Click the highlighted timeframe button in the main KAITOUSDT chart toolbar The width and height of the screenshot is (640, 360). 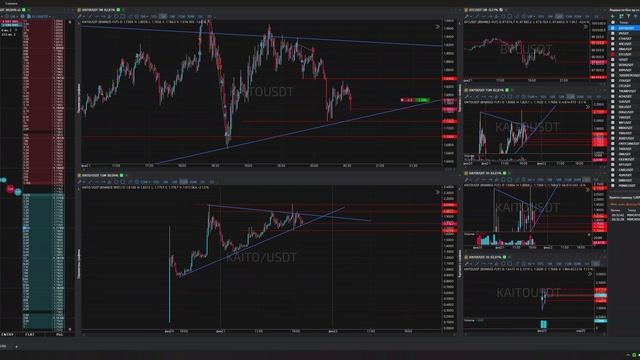(x=163, y=17)
